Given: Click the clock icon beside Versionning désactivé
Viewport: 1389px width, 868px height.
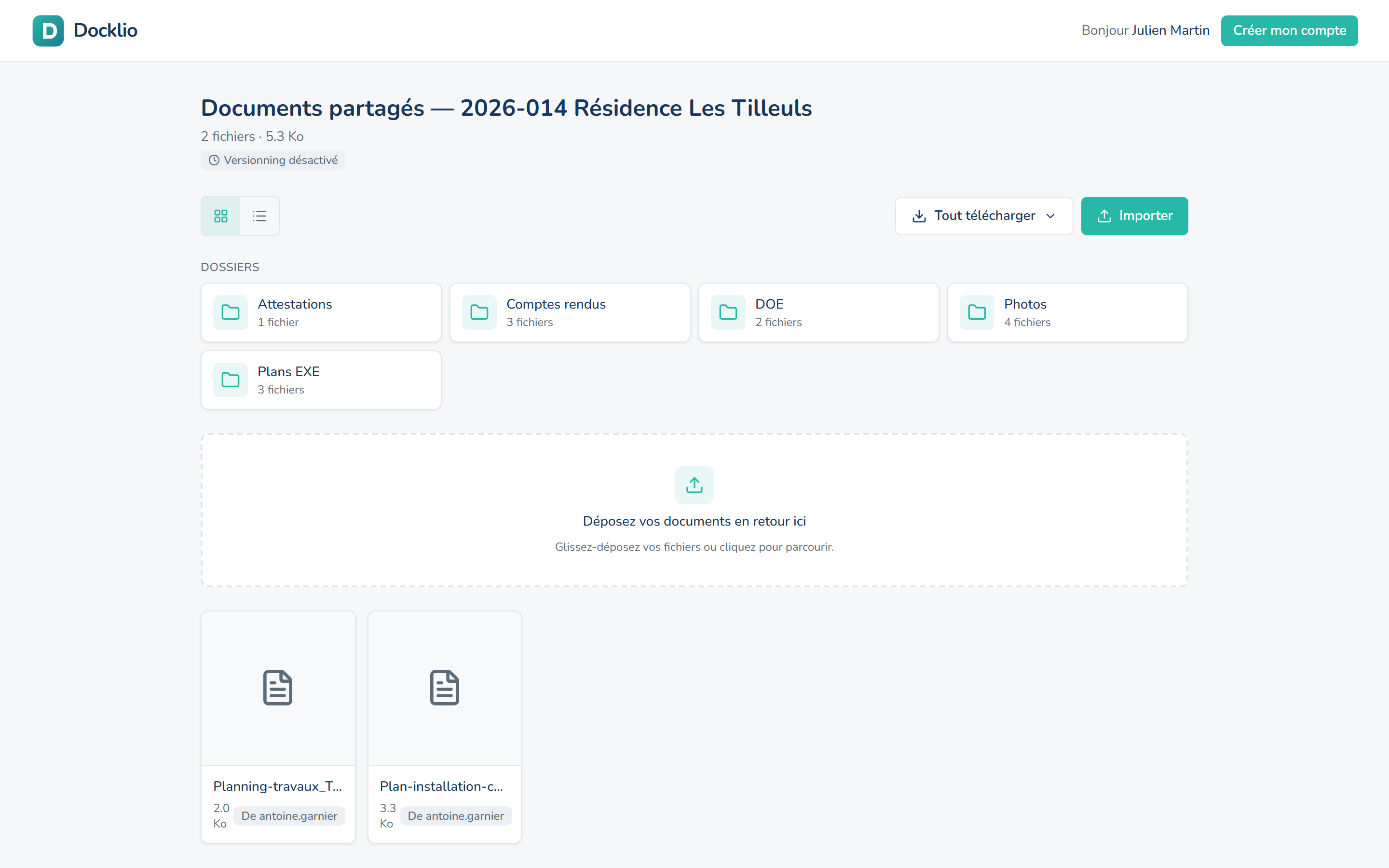Looking at the screenshot, I should click(214, 160).
